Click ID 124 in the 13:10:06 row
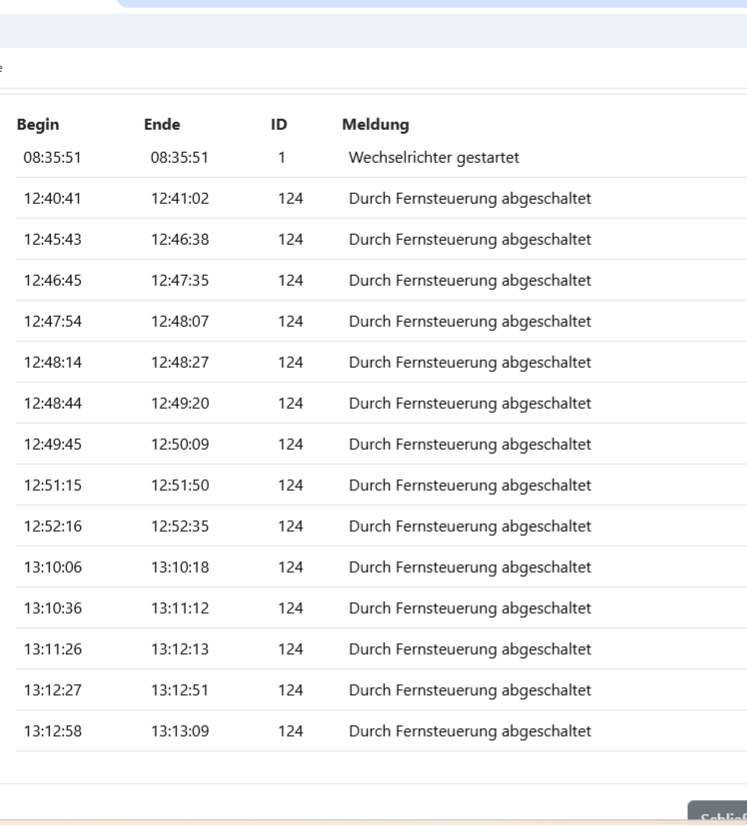Viewport: 747px width, 826px height. [x=290, y=567]
